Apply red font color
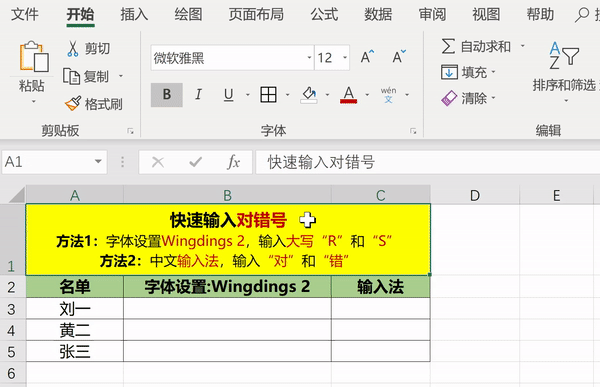This screenshot has height=387, width=600. pos(348,95)
